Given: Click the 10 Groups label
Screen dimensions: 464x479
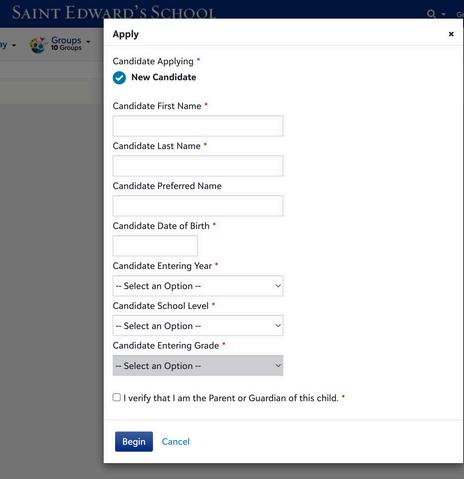Looking at the screenshot, I should (x=66, y=48).
